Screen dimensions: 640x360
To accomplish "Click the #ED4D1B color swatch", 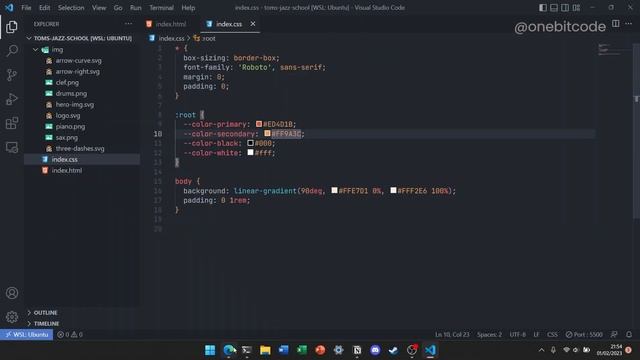I will (x=259, y=124).
